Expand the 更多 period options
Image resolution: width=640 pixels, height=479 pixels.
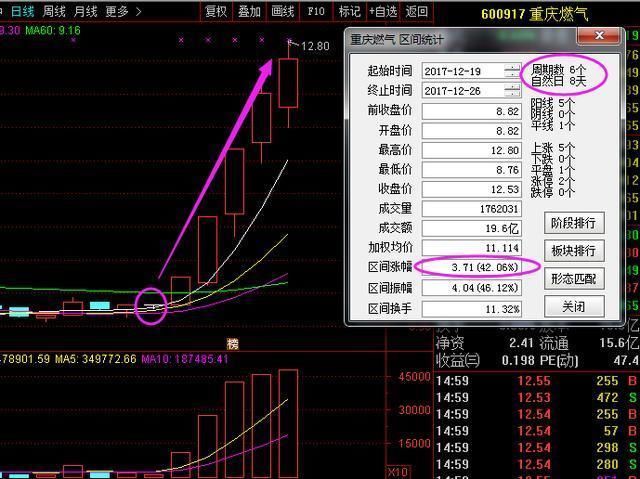[x=123, y=11]
